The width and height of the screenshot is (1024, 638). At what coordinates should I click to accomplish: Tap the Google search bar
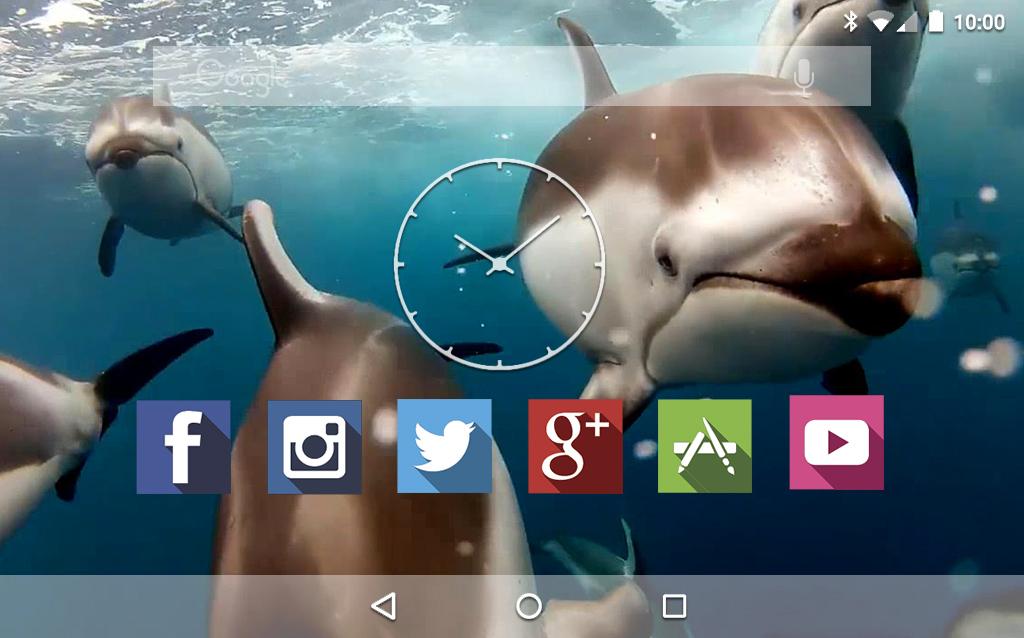pyautogui.click(x=511, y=76)
